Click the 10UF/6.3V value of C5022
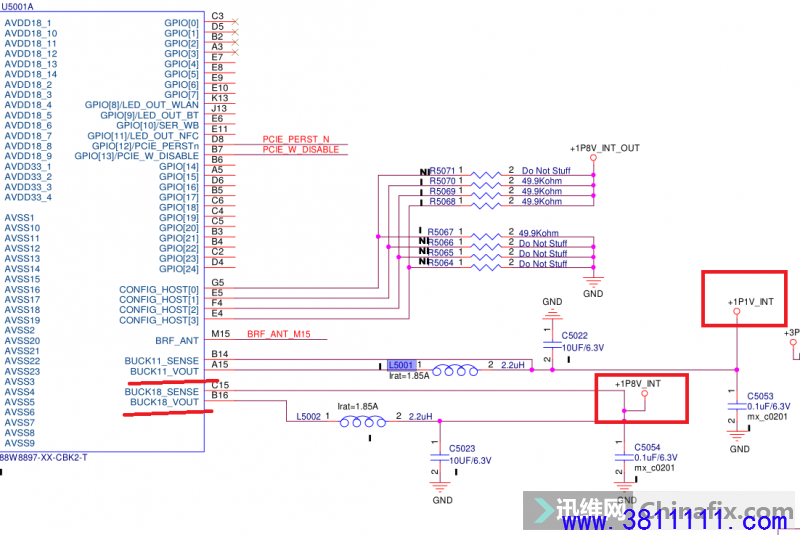 (x=583, y=348)
